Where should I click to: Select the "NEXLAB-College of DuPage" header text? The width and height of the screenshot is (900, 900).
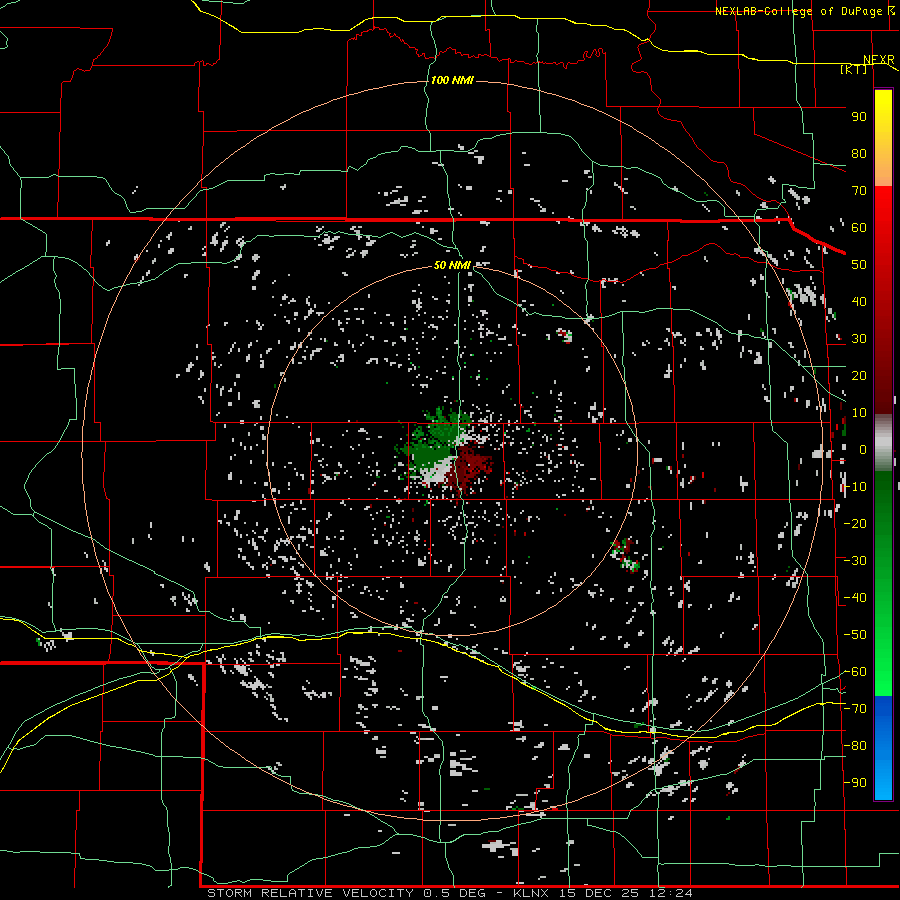[x=800, y=11]
